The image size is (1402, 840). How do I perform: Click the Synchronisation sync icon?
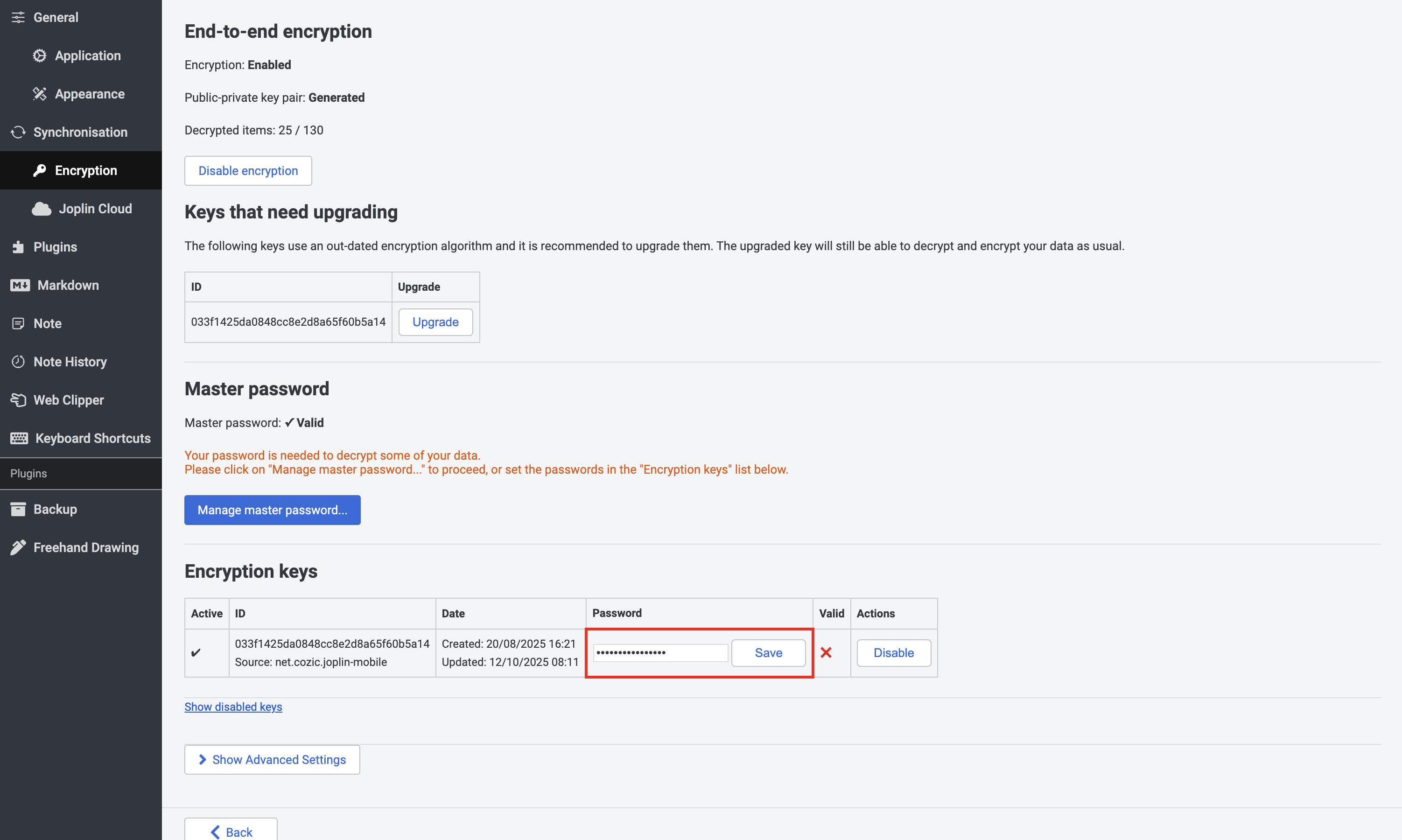[x=18, y=132]
